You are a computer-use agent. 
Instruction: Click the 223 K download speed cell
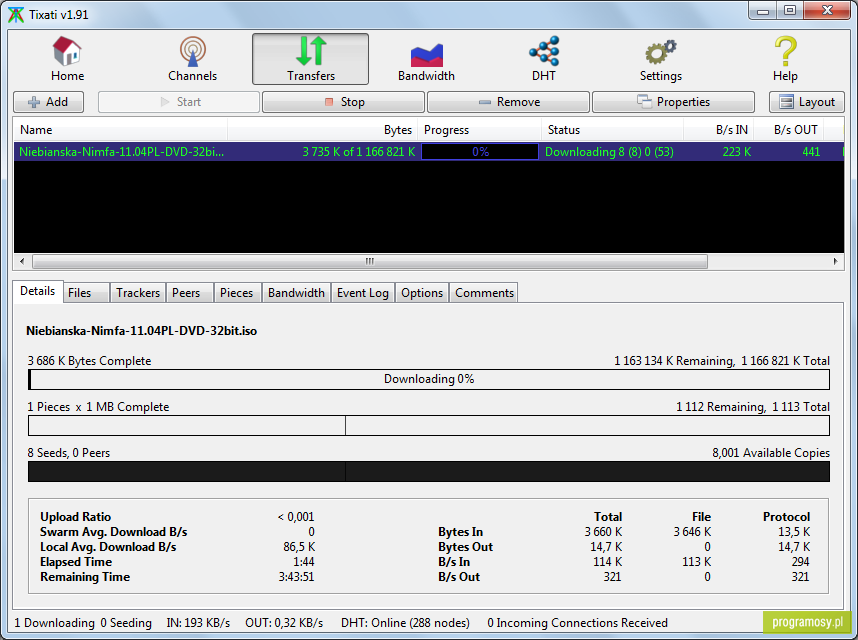coord(737,152)
